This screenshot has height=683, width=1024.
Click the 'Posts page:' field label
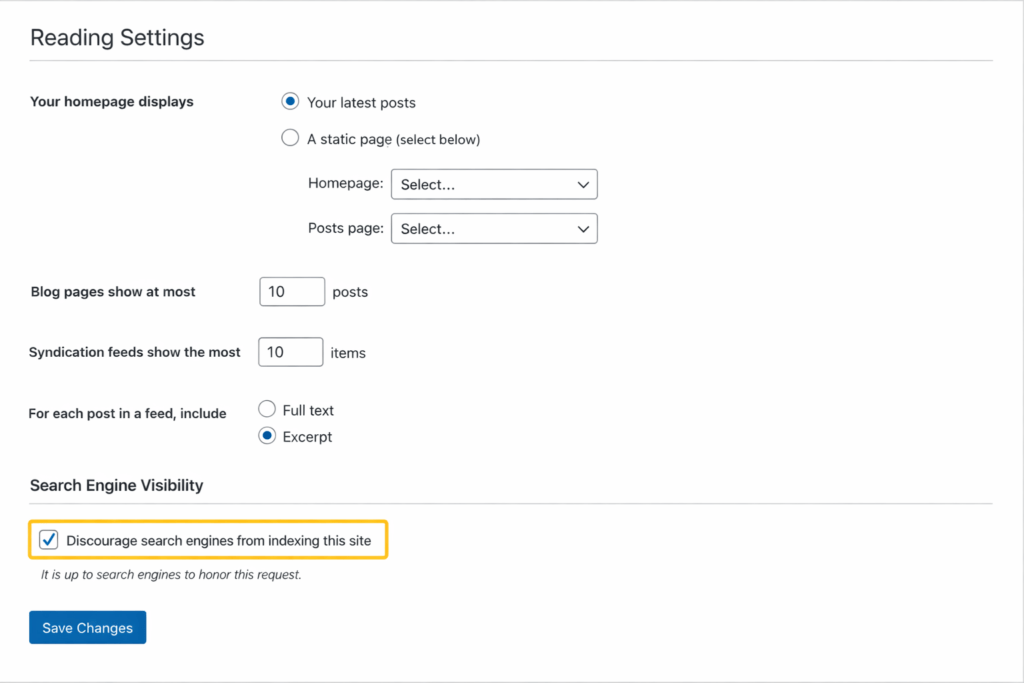click(x=345, y=228)
